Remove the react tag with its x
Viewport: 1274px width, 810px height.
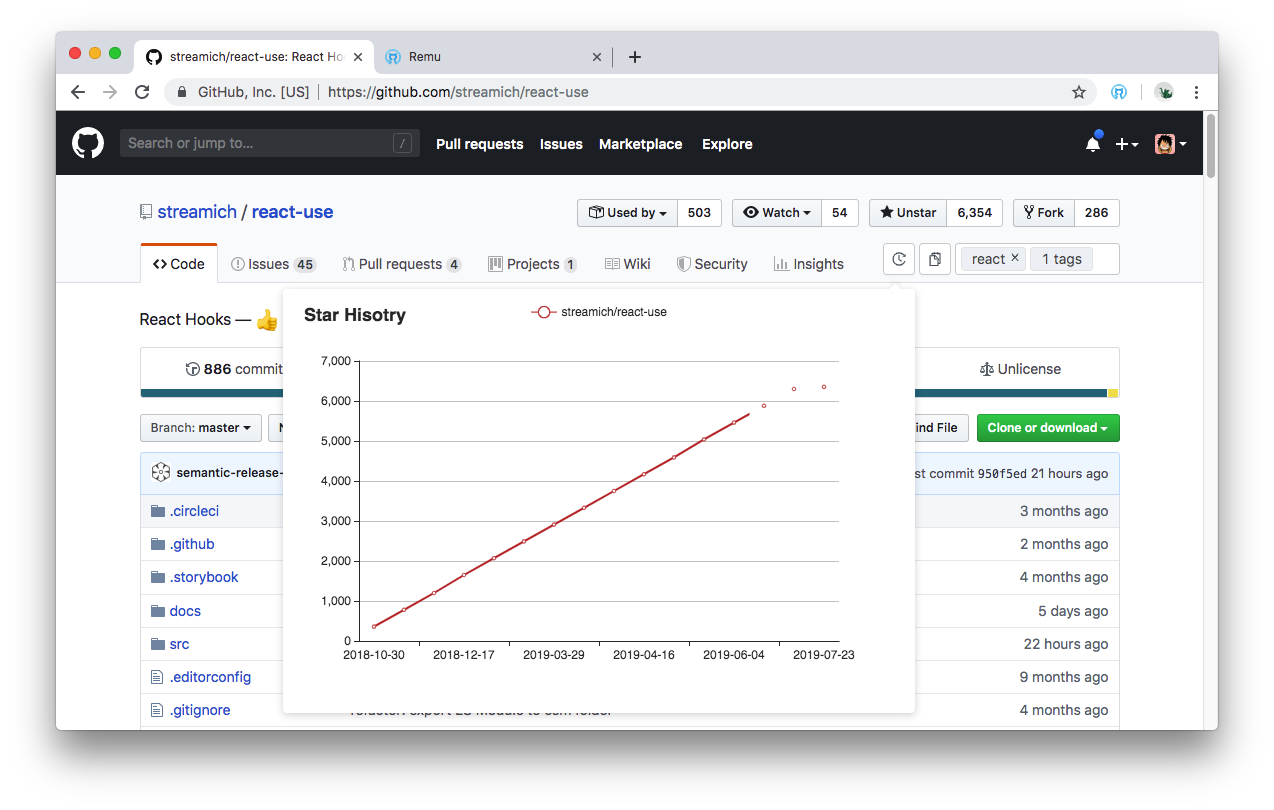tap(1015, 258)
